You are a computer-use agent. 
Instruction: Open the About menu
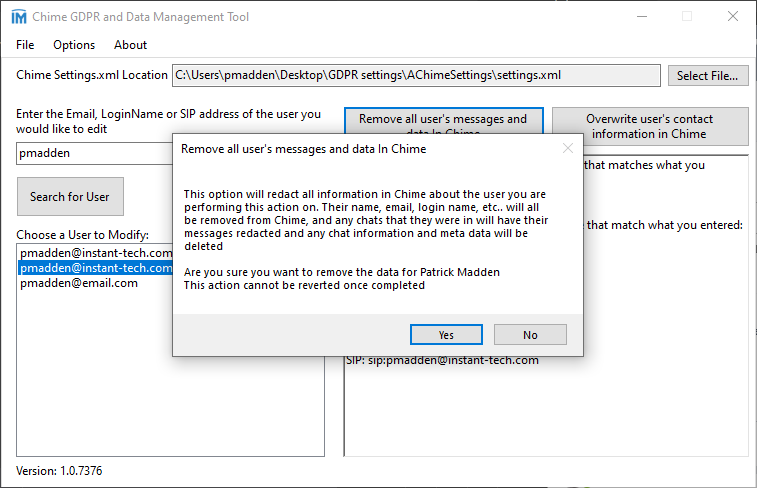pos(130,45)
